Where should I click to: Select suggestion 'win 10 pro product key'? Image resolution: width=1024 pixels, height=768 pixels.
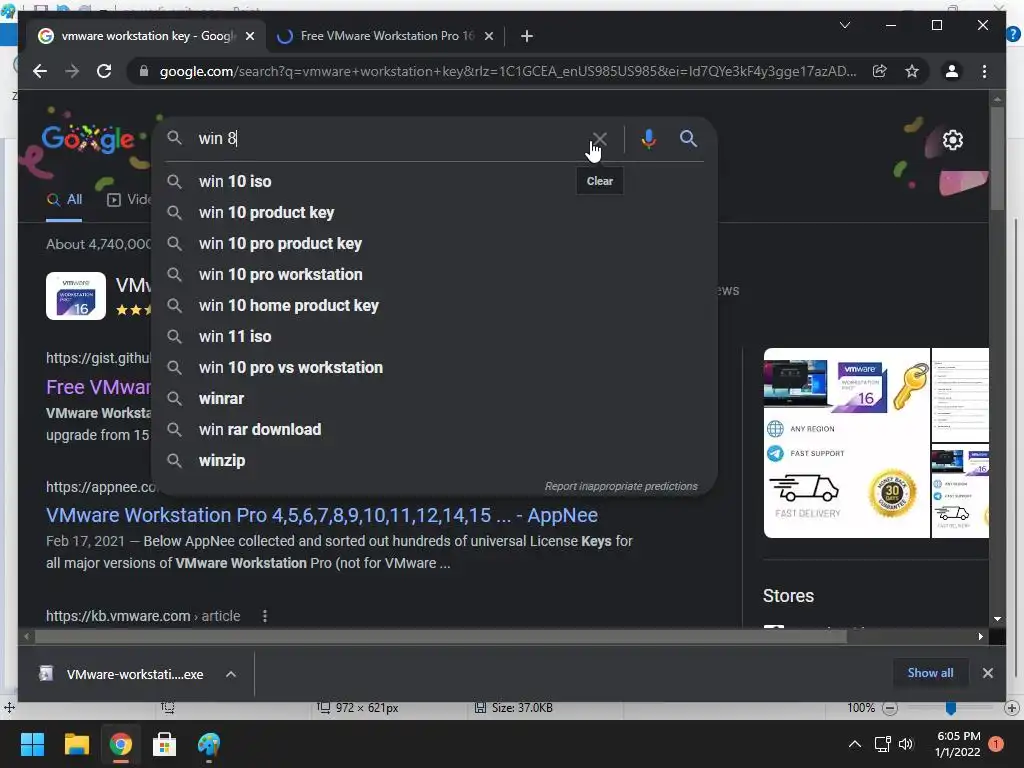[434, 244]
